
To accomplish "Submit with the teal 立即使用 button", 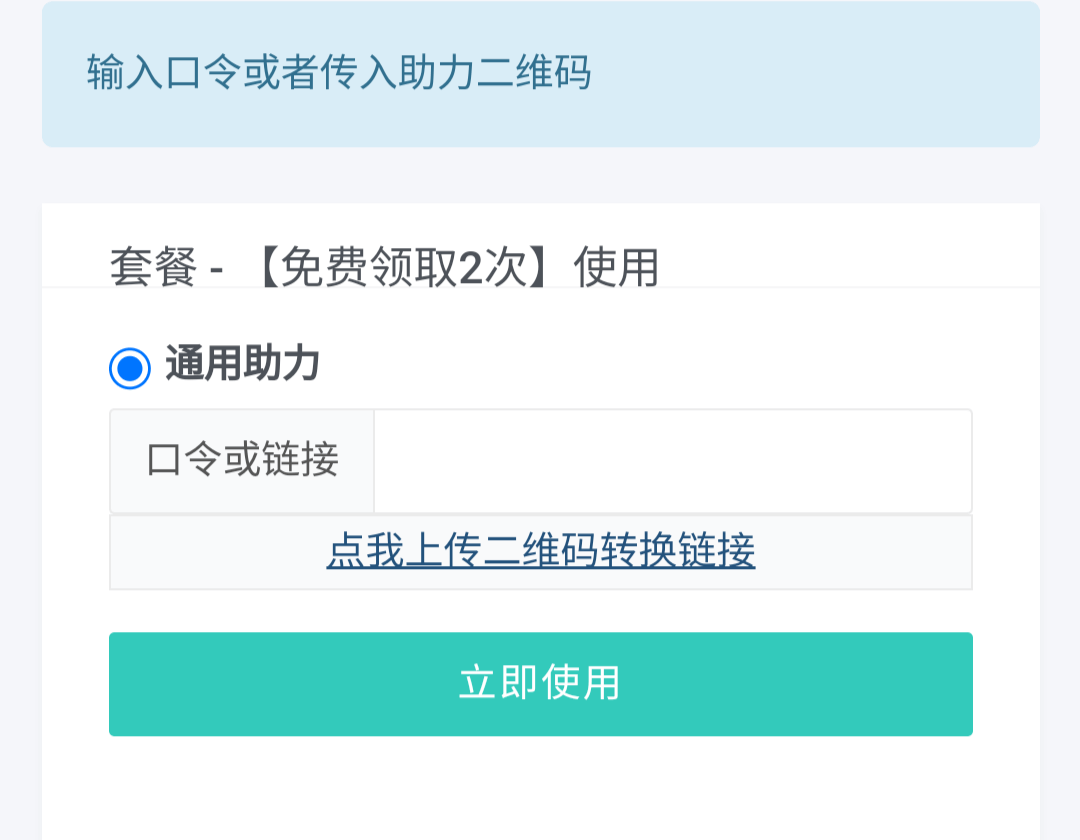I will (540, 684).
